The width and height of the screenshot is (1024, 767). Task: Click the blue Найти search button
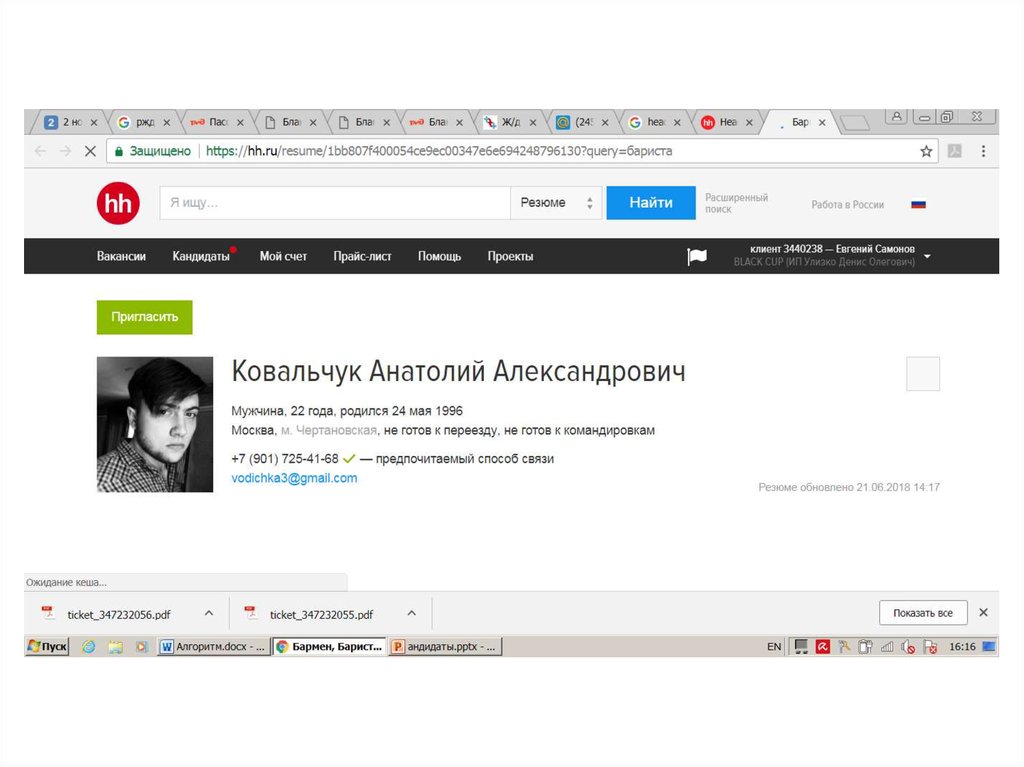point(650,203)
